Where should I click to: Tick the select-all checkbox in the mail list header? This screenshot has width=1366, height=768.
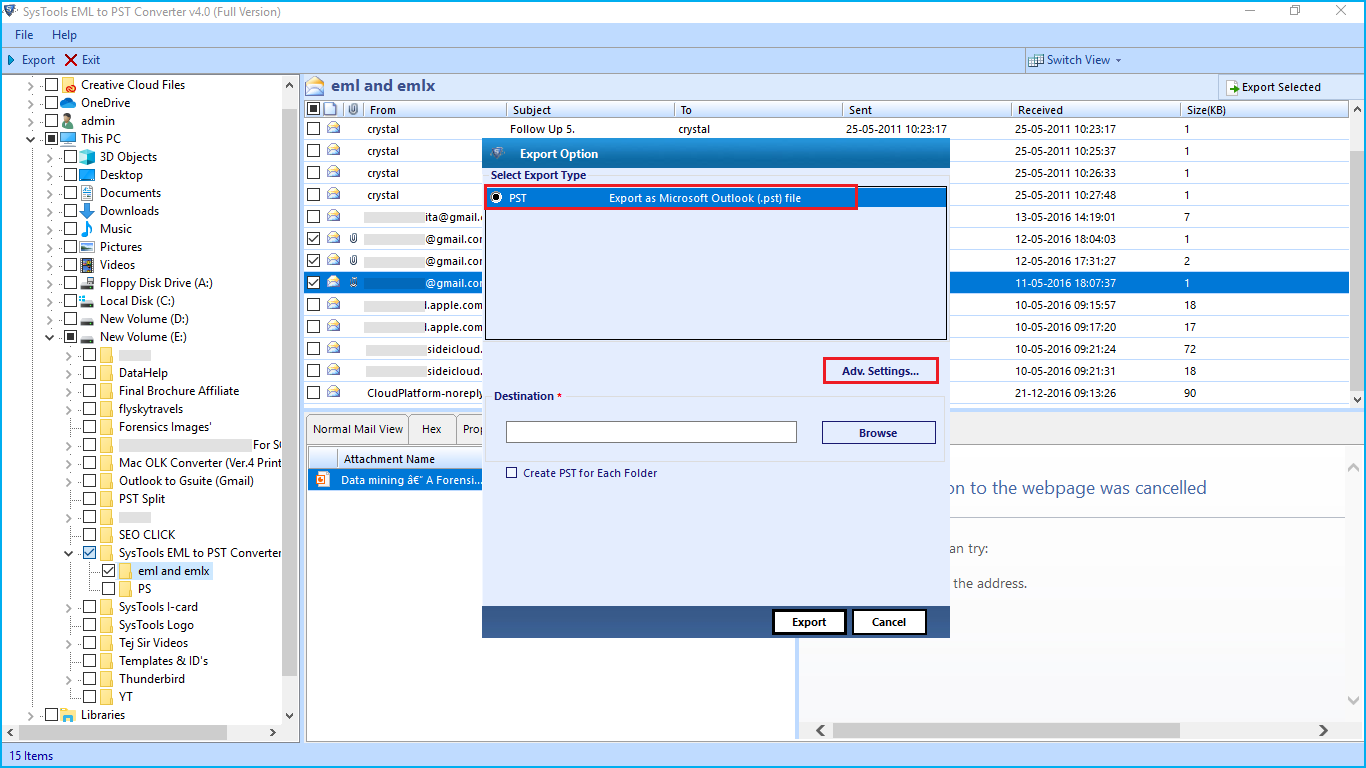pos(314,109)
